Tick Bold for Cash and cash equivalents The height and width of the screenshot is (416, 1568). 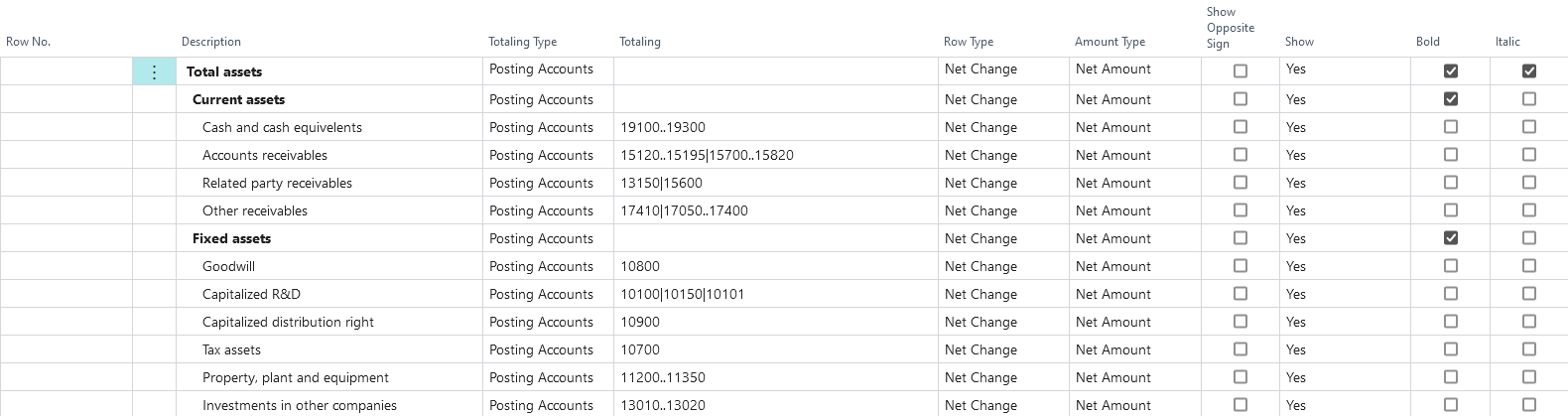click(1451, 127)
